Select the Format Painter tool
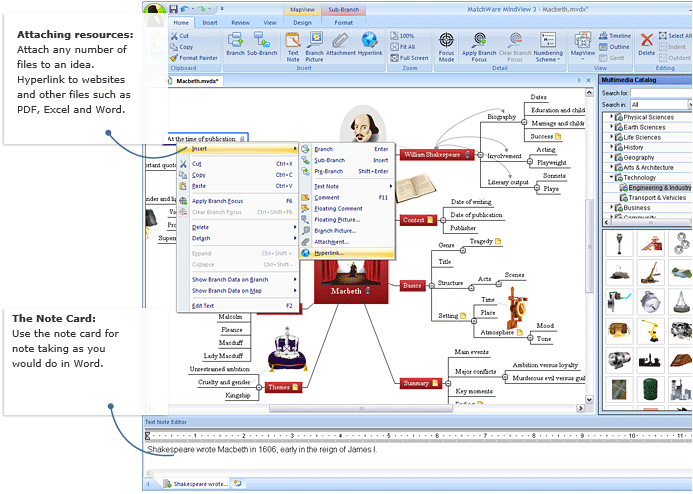Image resolution: width=693 pixels, height=494 pixels. point(194,58)
